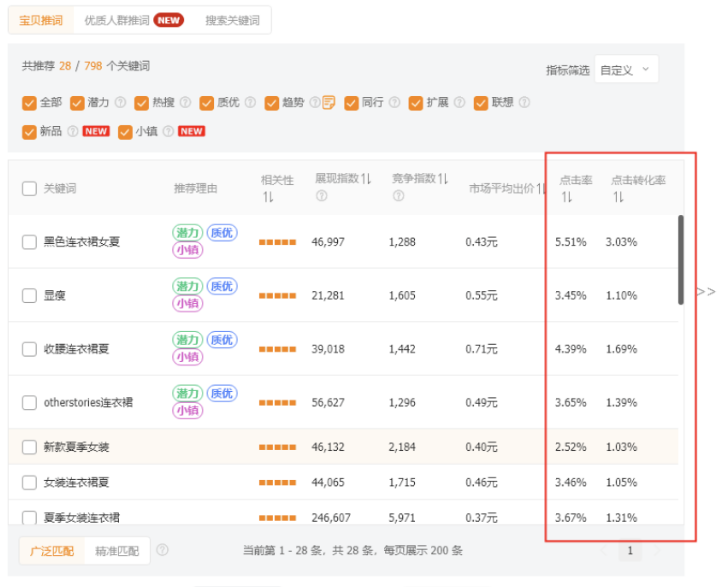Check the 收腰连衣裙夏 row checkbox

tap(29, 349)
